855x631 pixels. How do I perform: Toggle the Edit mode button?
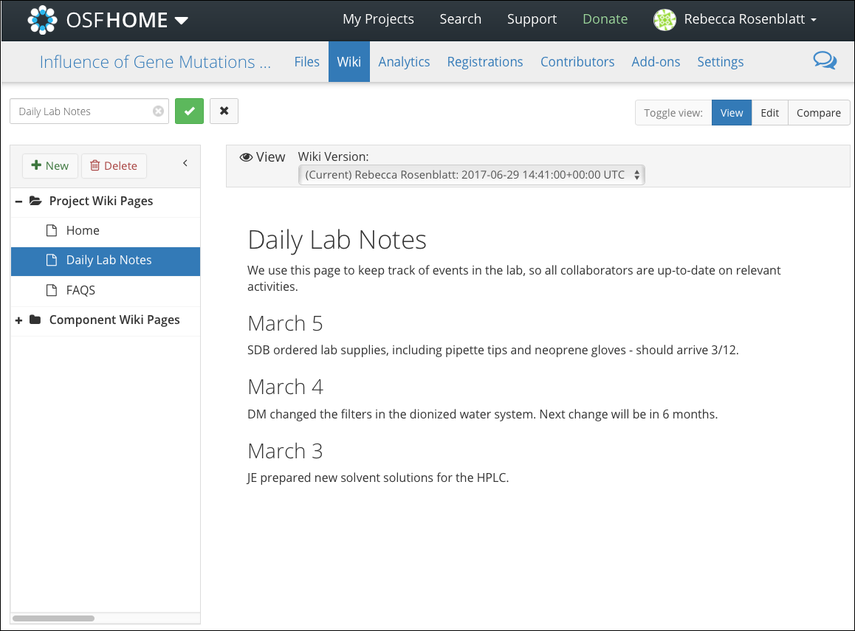(x=769, y=113)
